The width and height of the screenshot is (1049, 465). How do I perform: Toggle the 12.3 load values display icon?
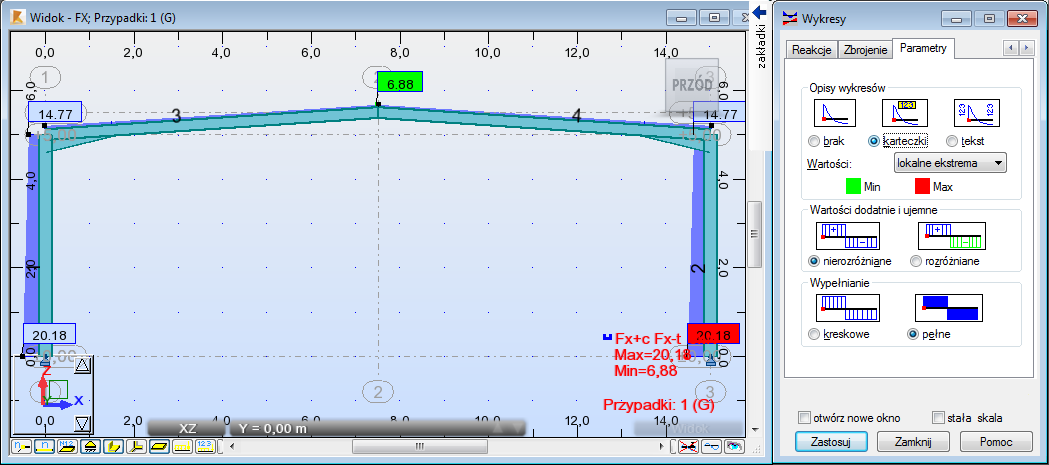205,446
